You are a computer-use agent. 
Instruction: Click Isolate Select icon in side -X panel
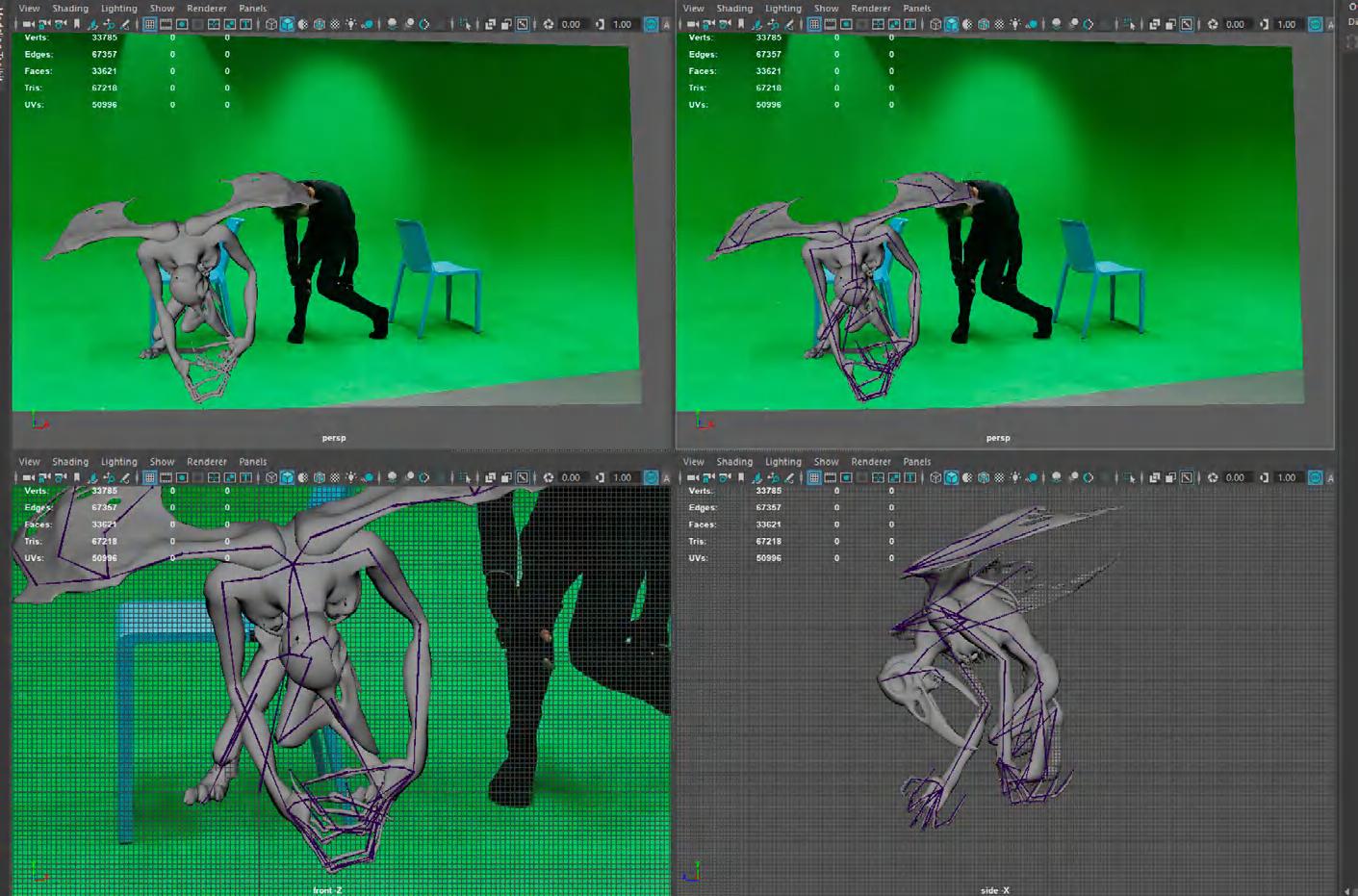click(1131, 477)
